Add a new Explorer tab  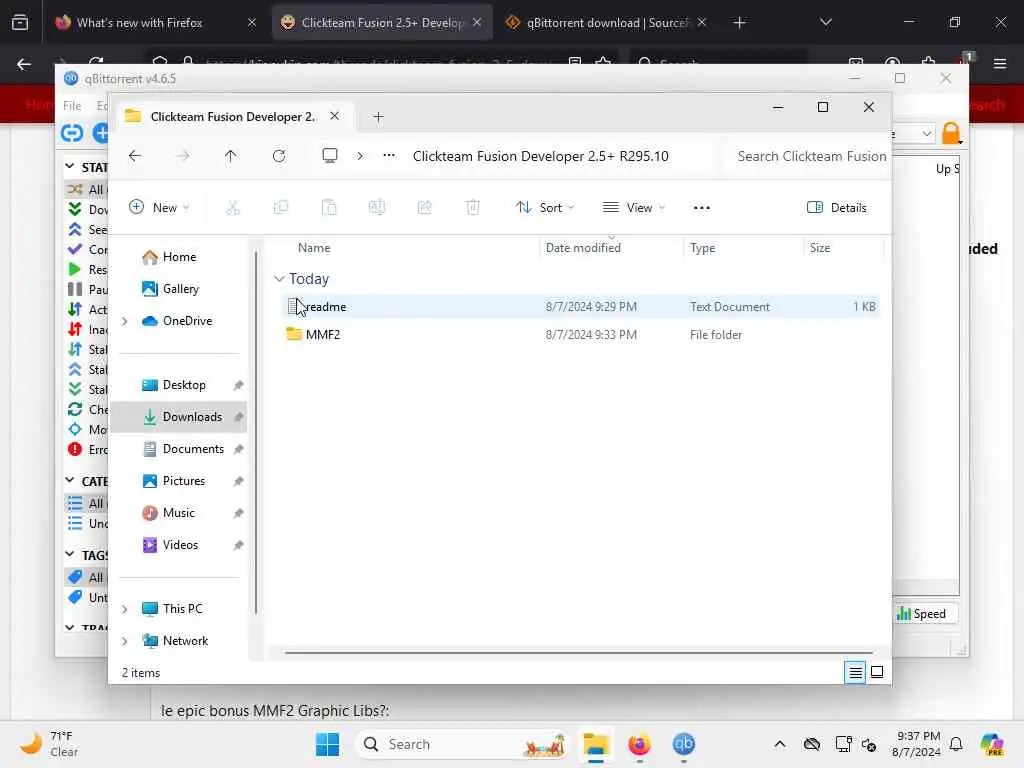click(378, 117)
